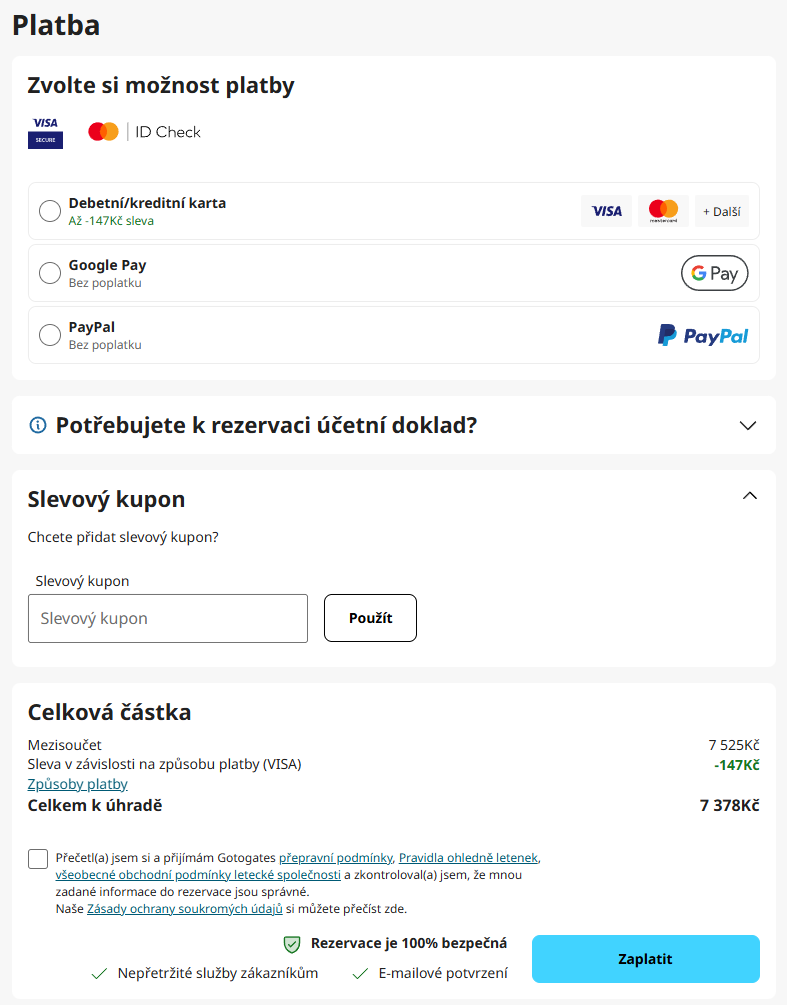
Task: Collapse the Slevový kupon section
Action: tap(749, 495)
